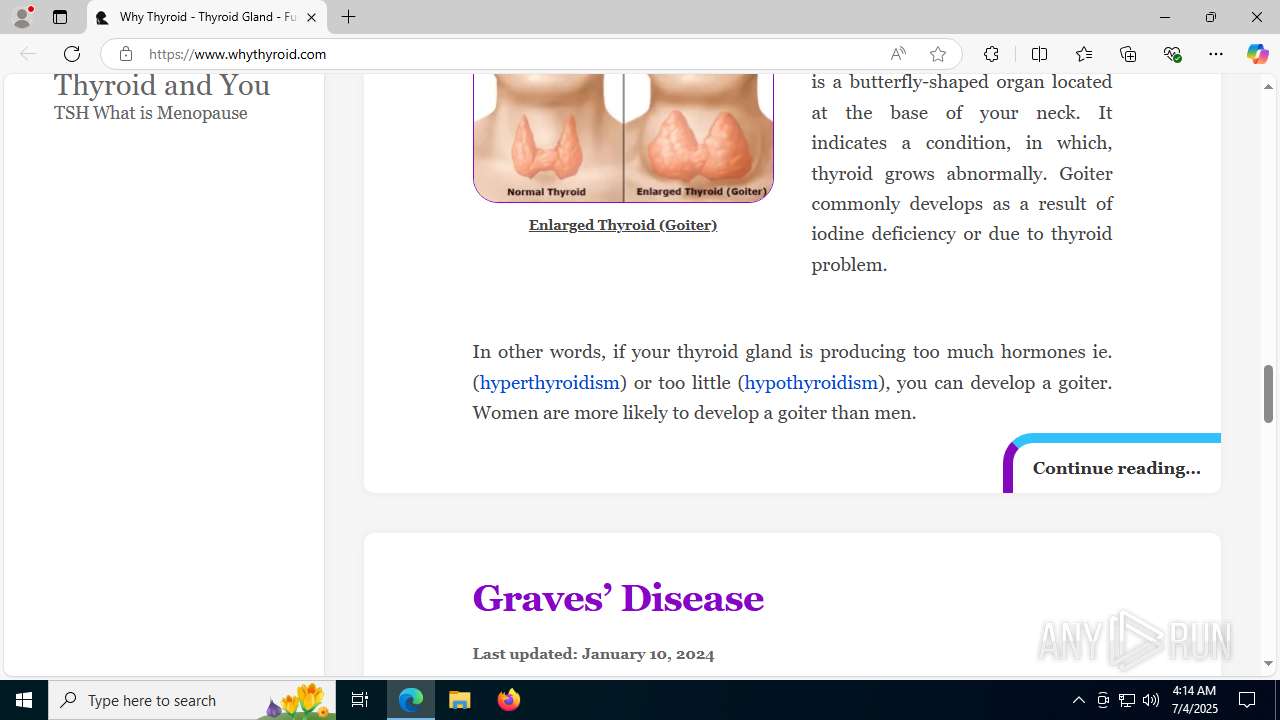The image size is (1280, 720).
Task: Close the Why Thyroid browser tab
Action: [311, 17]
